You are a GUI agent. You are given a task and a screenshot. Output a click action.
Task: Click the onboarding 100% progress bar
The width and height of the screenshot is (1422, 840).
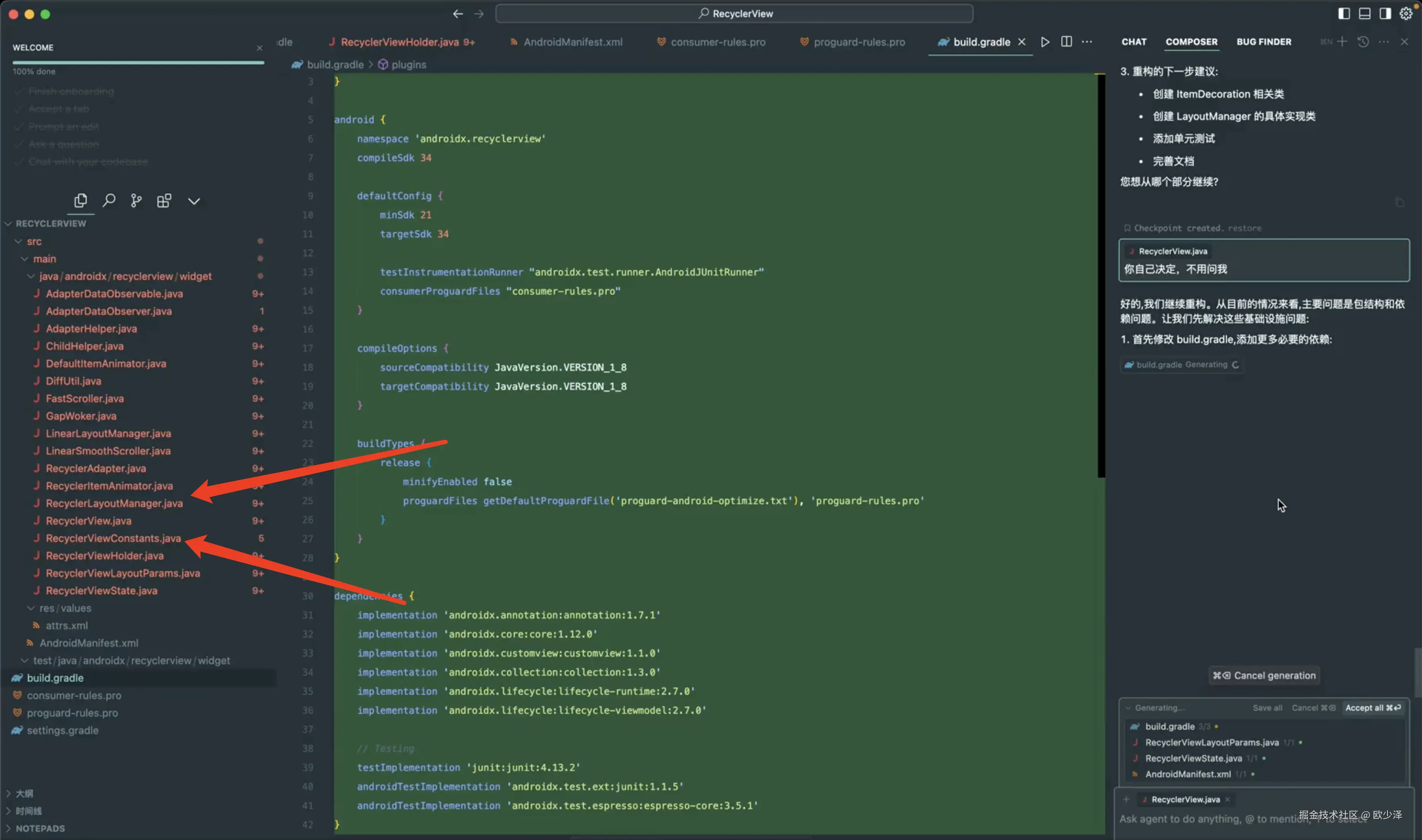pos(138,62)
